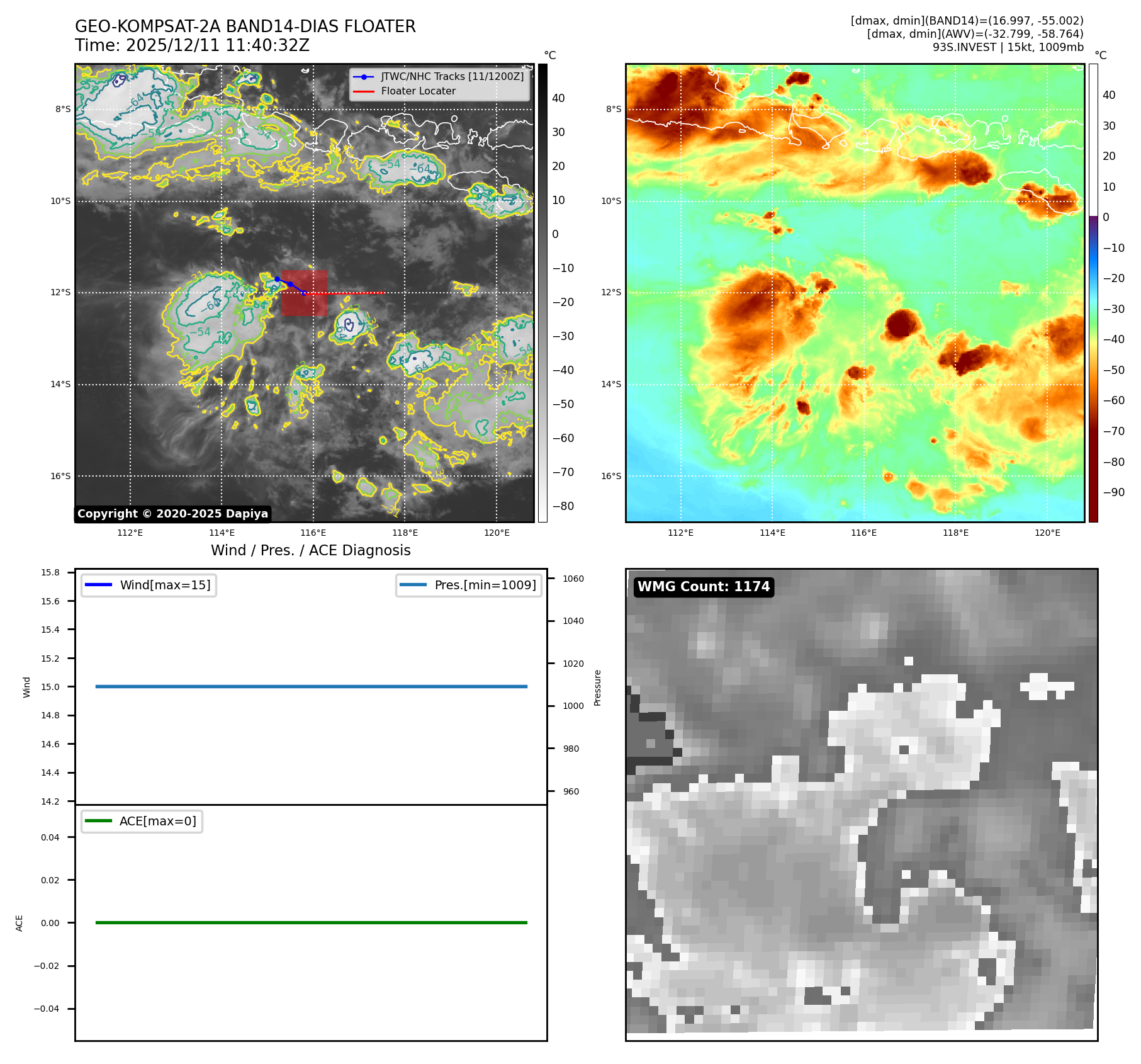Click the Time 2025/12/11 timestamp text
Screen dimensions: 1141x1064
click(192, 45)
